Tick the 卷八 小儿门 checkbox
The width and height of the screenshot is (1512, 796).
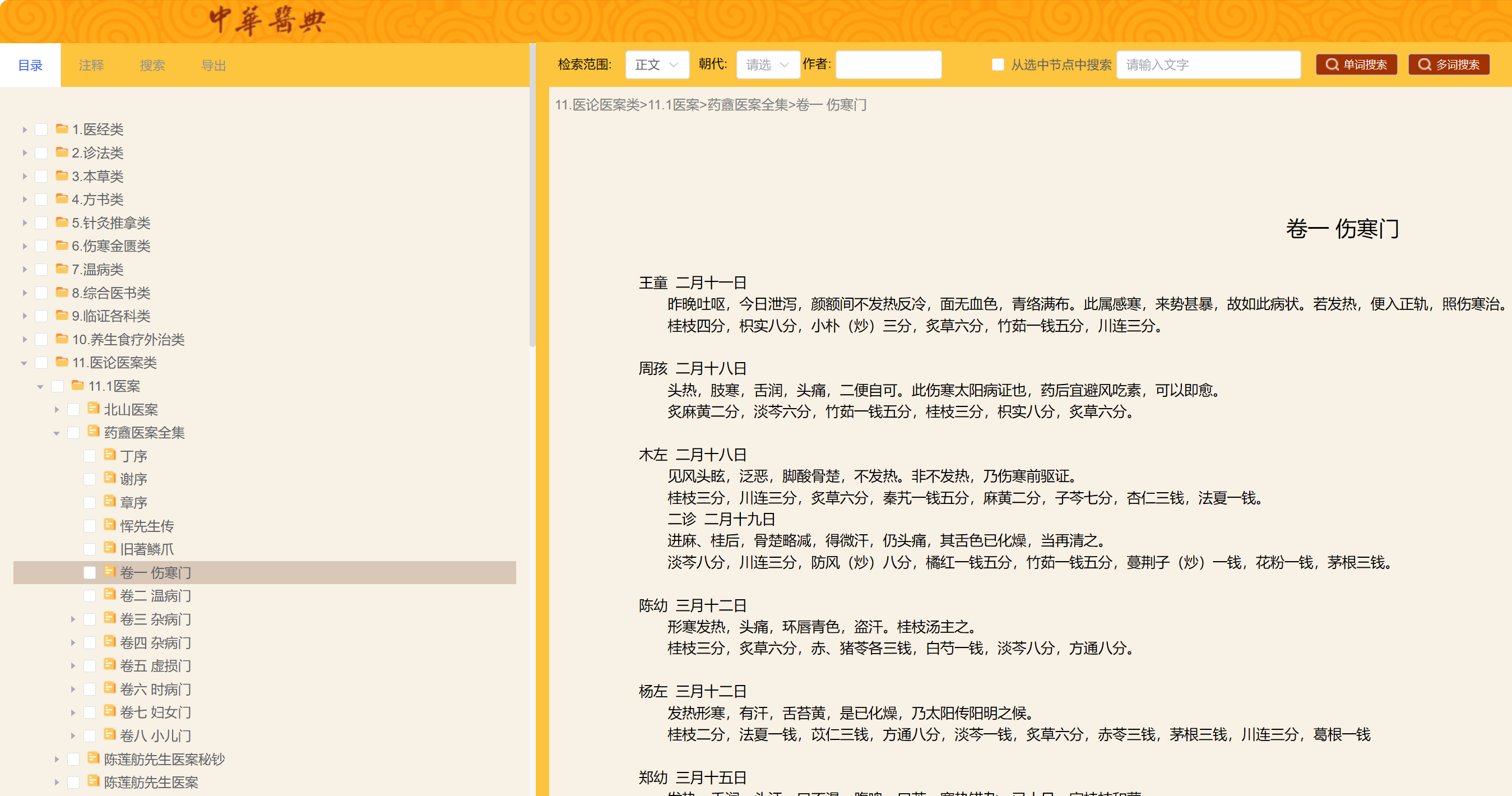point(90,736)
